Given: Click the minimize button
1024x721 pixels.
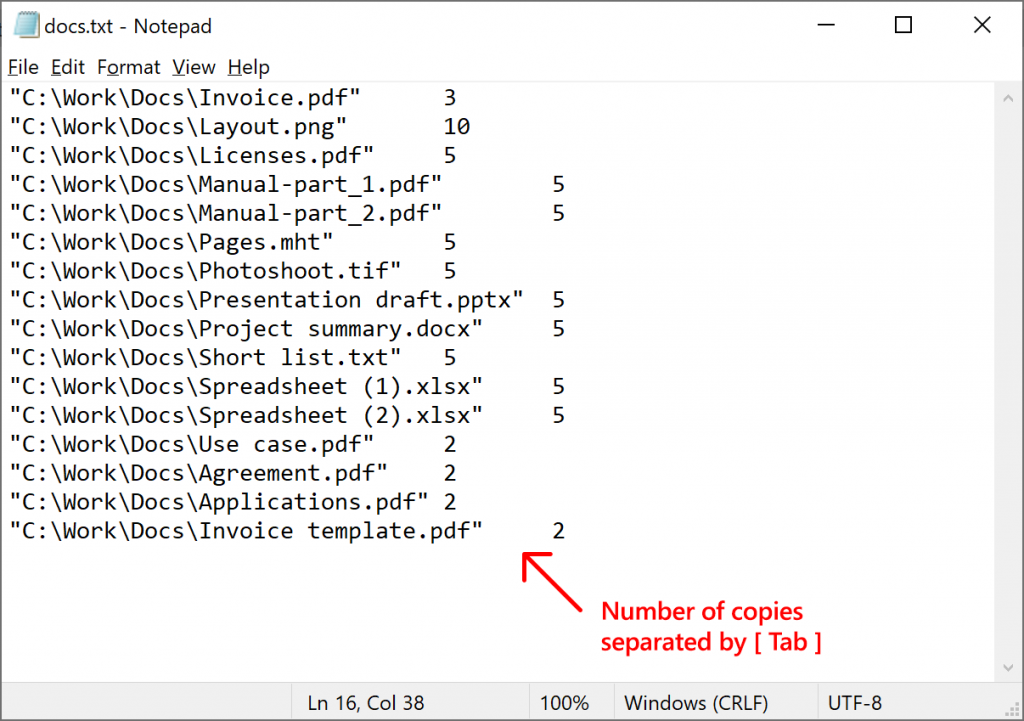Looking at the screenshot, I should pos(826,25).
